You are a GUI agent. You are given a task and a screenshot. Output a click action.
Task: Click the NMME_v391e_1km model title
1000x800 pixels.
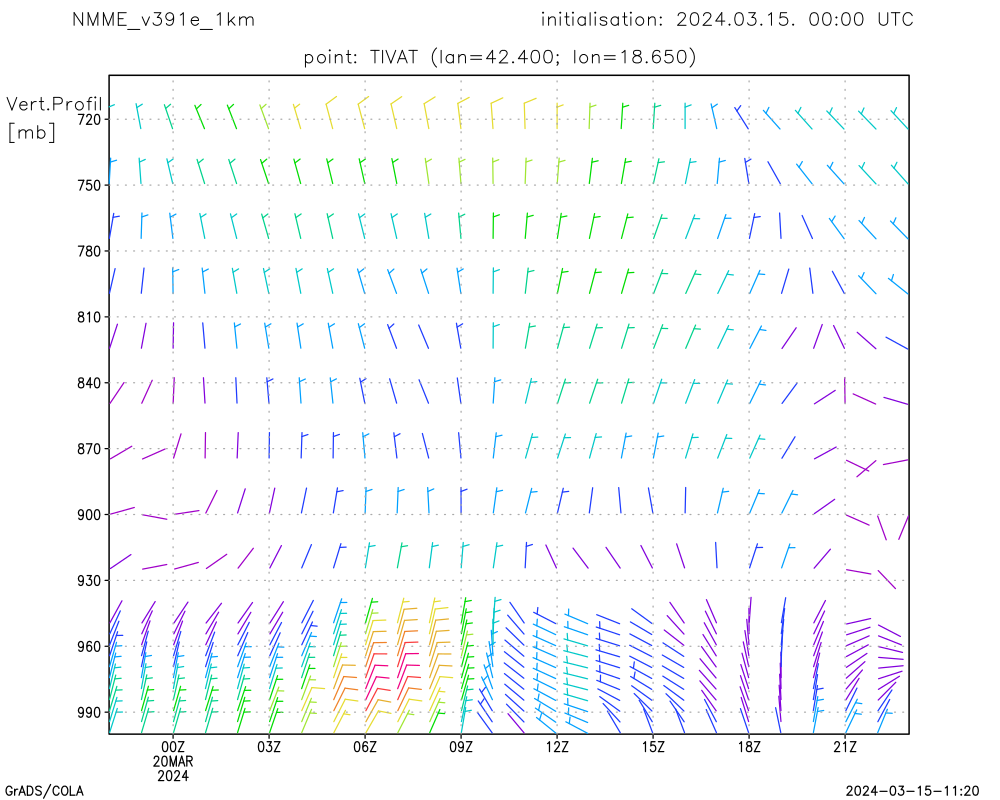(x=163, y=20)
